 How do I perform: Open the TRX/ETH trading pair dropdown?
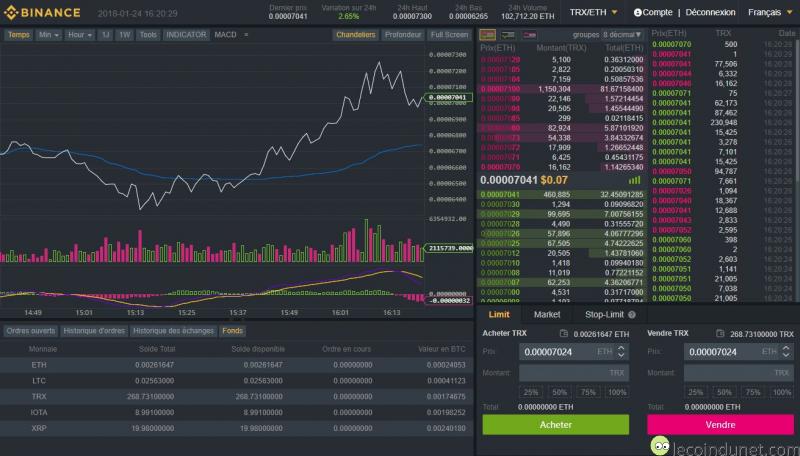593,12
